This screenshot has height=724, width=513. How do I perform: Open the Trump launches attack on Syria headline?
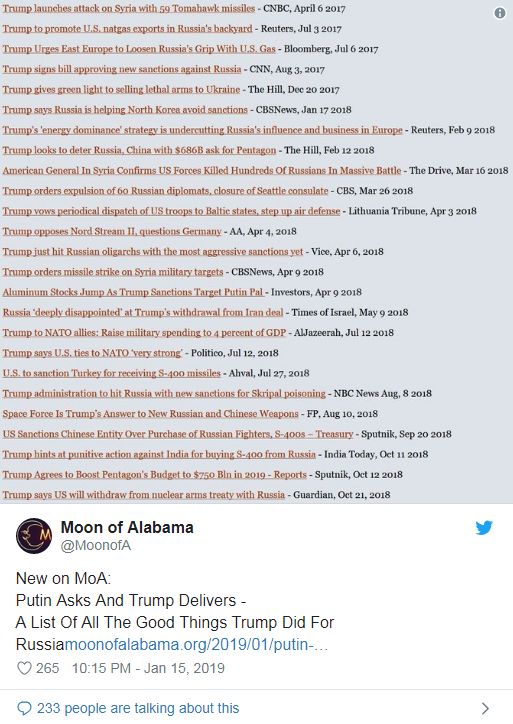click(x=129, y=8)
